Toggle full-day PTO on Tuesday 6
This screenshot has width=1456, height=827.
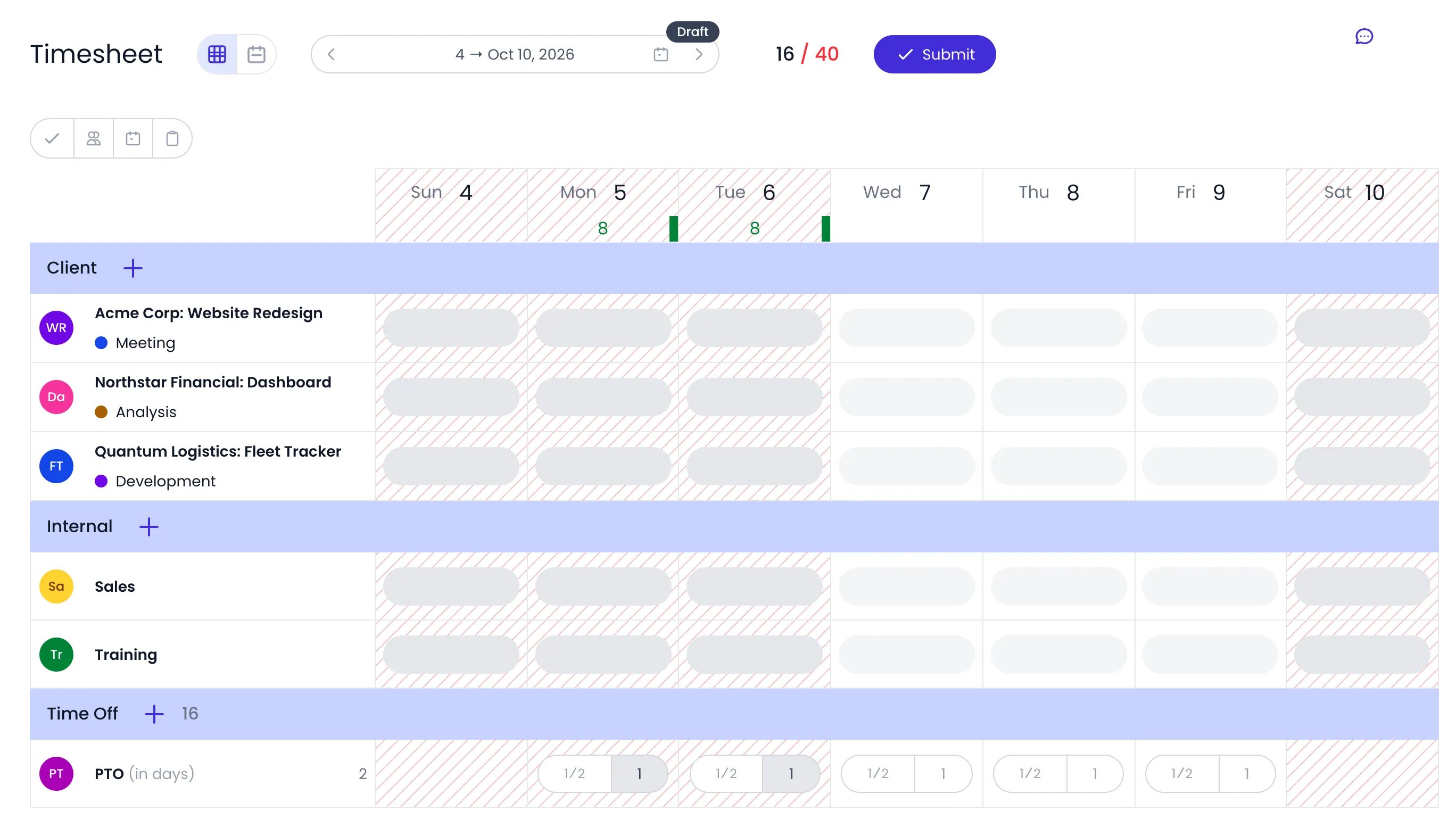(791, 774)
